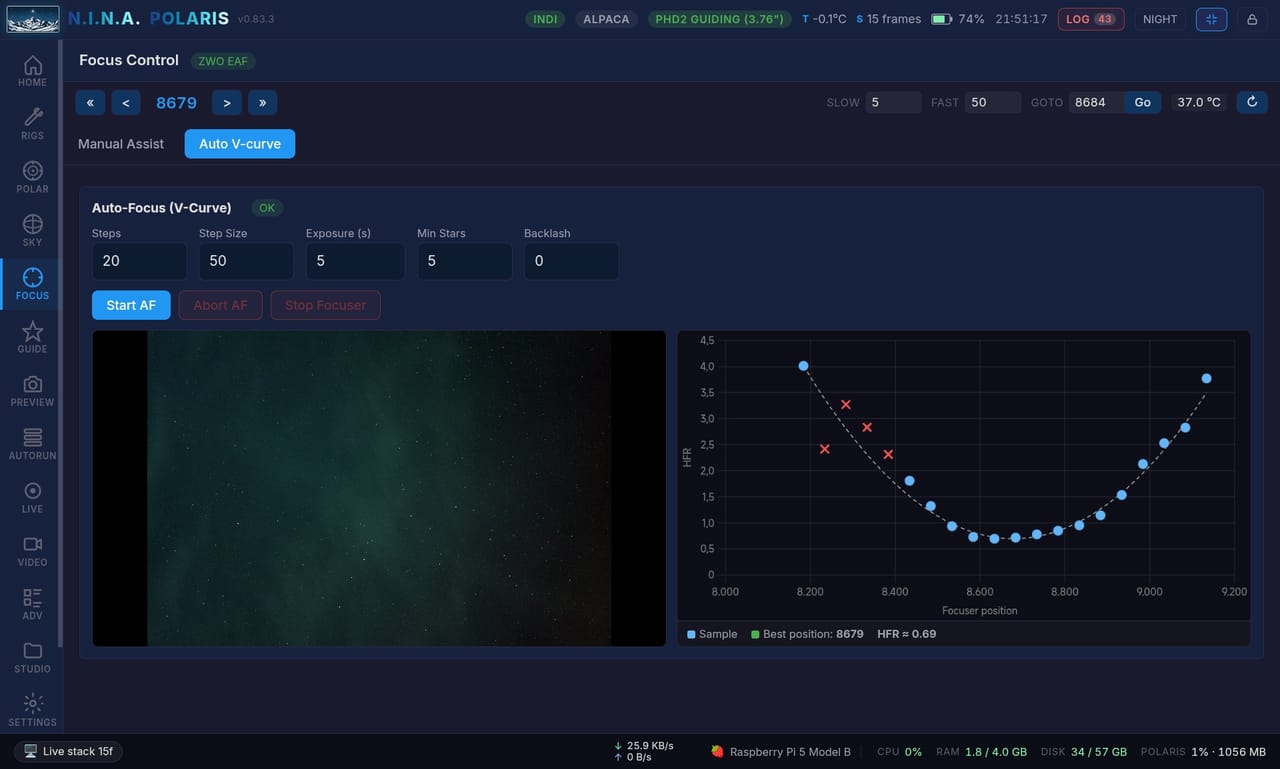
Task: Click the Start AF button
Action: pyautogui.click(x=131, y=305)
